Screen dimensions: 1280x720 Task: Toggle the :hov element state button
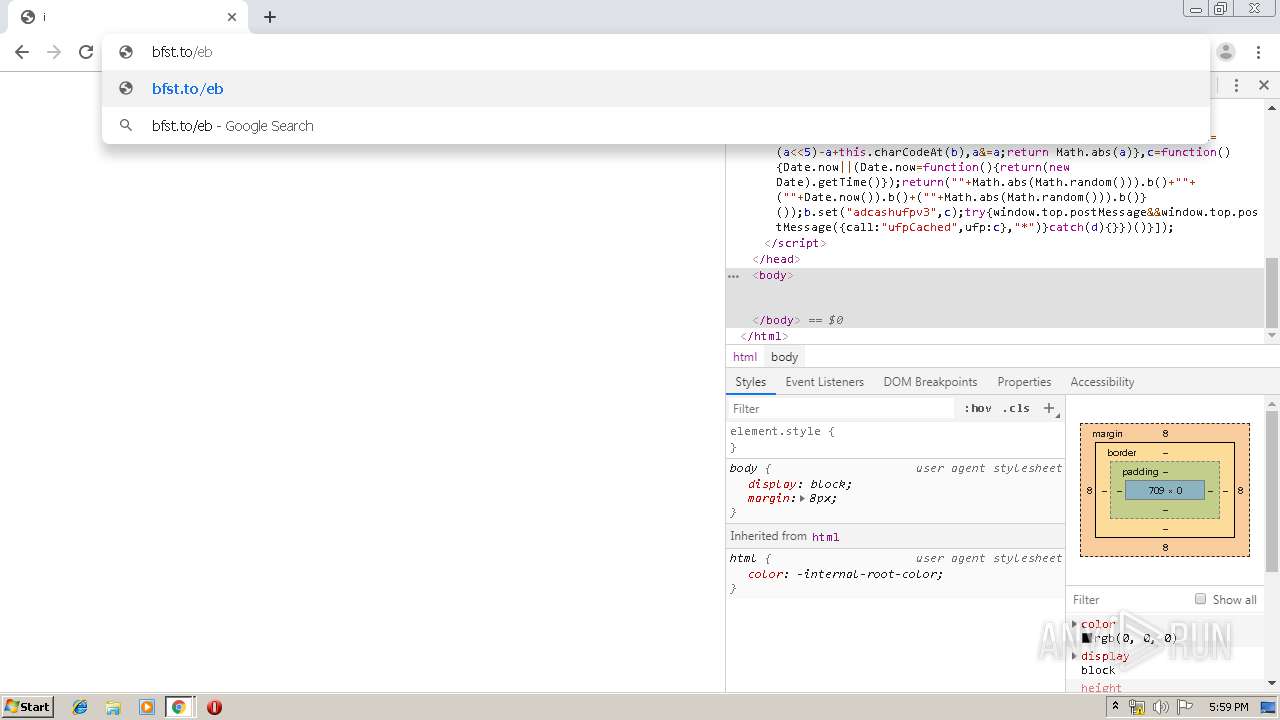click(x=977, y=408)
